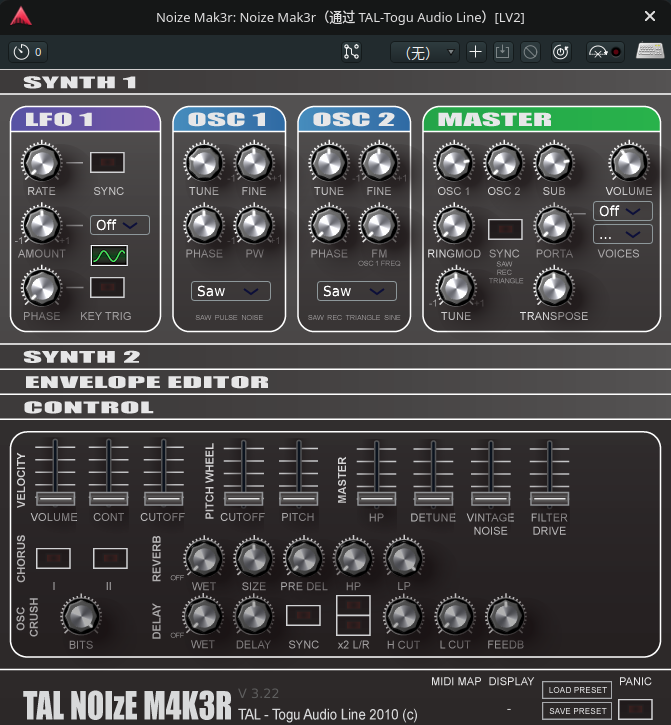The width and height of the screenshot is (671, 725).
Task: Open the PORTA mode Off dropdown
Action: pyautogui.click(x=623, y=211)
